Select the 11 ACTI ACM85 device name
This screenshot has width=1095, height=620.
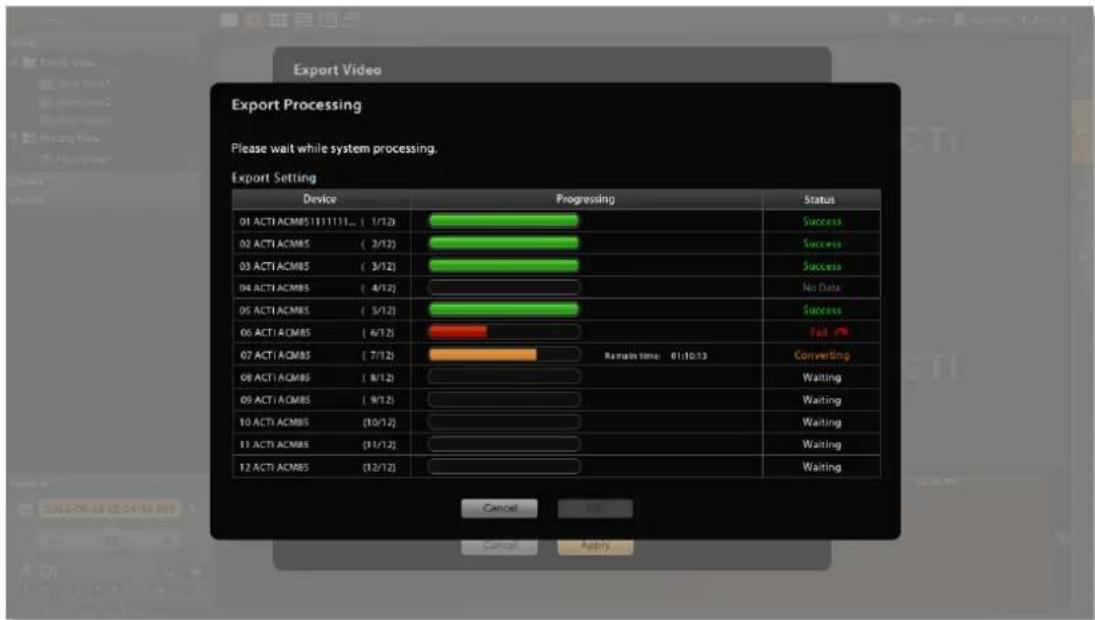point(274,444)
